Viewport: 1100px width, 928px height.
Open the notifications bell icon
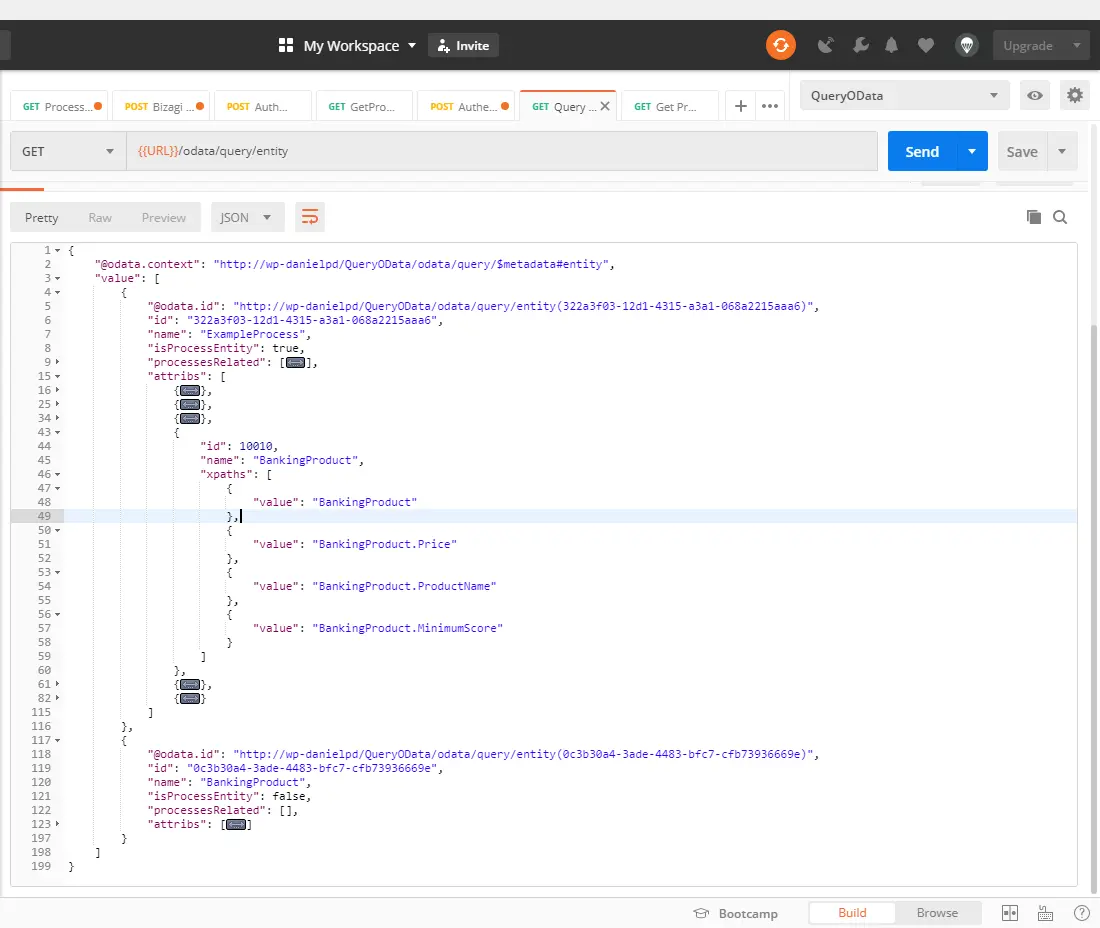[x=891, y=46]
